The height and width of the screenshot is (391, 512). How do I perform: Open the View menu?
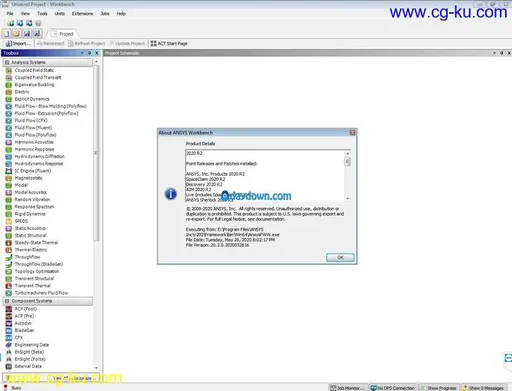coord(25,14)
